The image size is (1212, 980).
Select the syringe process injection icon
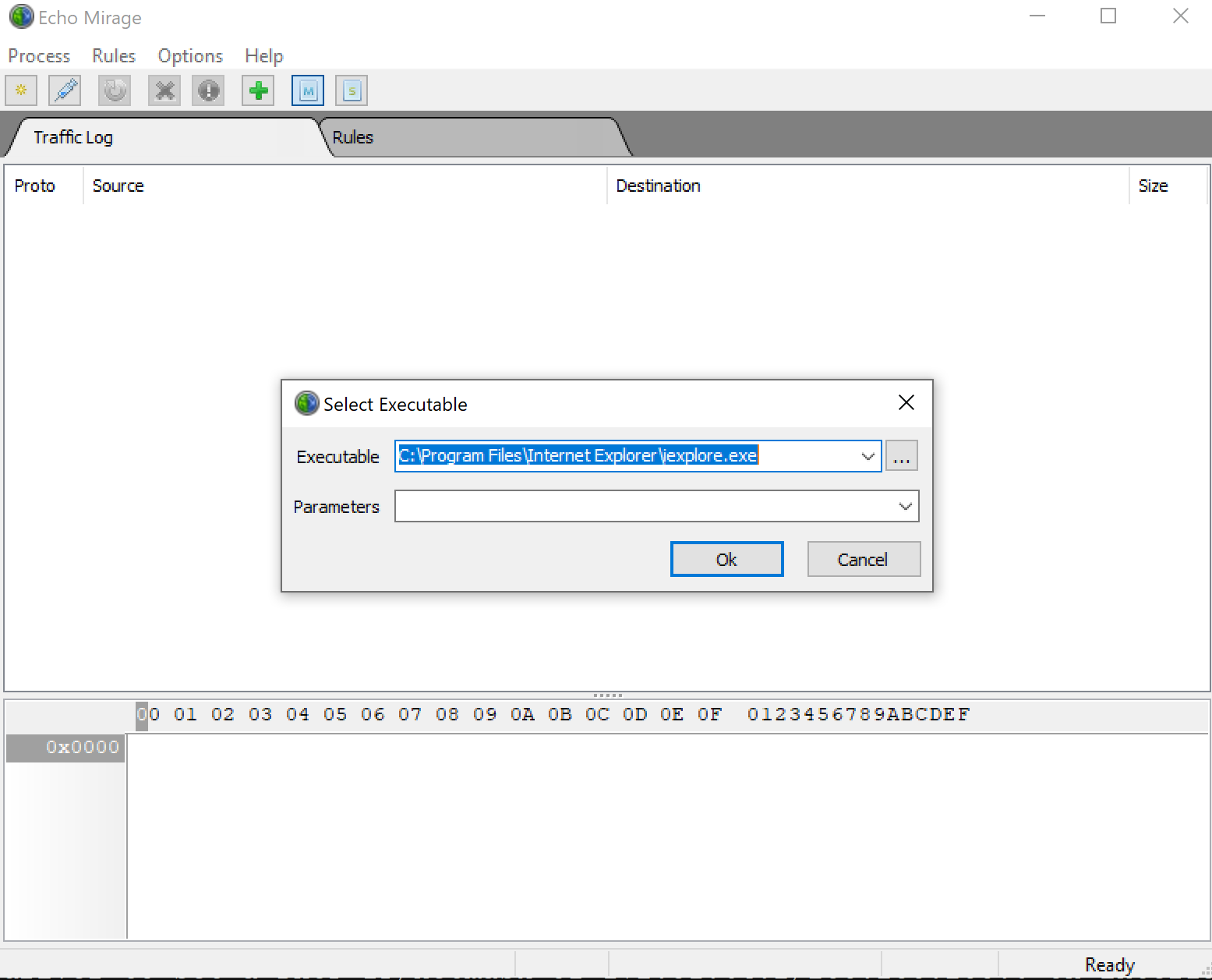(64, 90)
